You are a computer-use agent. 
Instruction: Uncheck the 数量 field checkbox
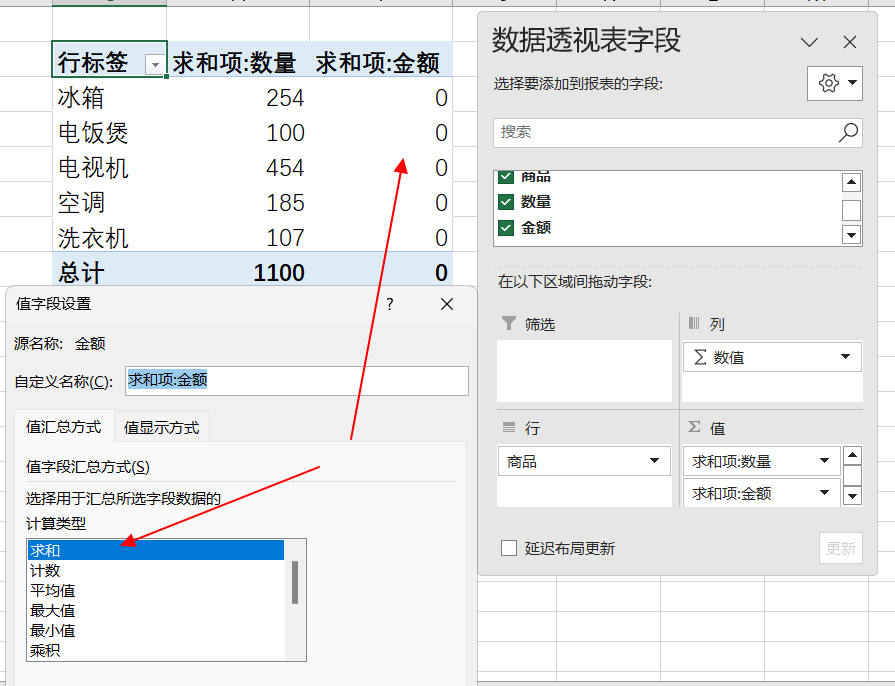pos(506,202)
